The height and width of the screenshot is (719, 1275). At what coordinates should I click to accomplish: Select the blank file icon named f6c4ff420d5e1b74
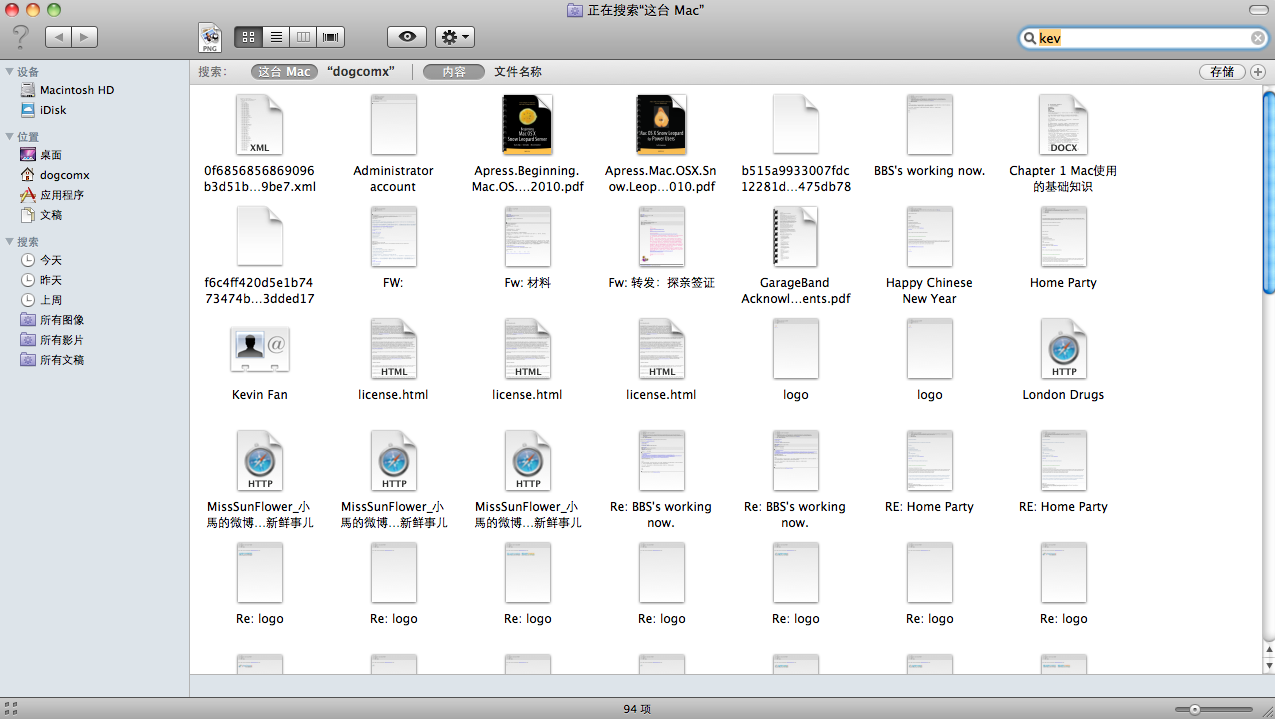click(x=259, y=236)
